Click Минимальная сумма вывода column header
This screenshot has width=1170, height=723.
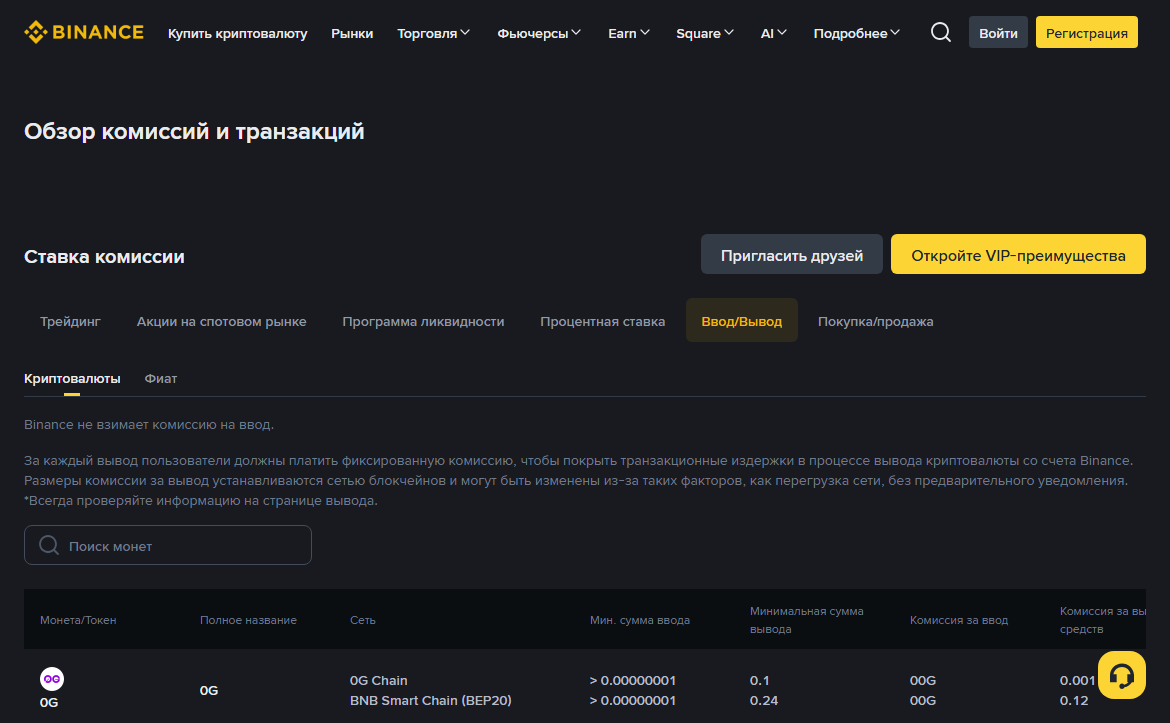click(x=807, y=620)
